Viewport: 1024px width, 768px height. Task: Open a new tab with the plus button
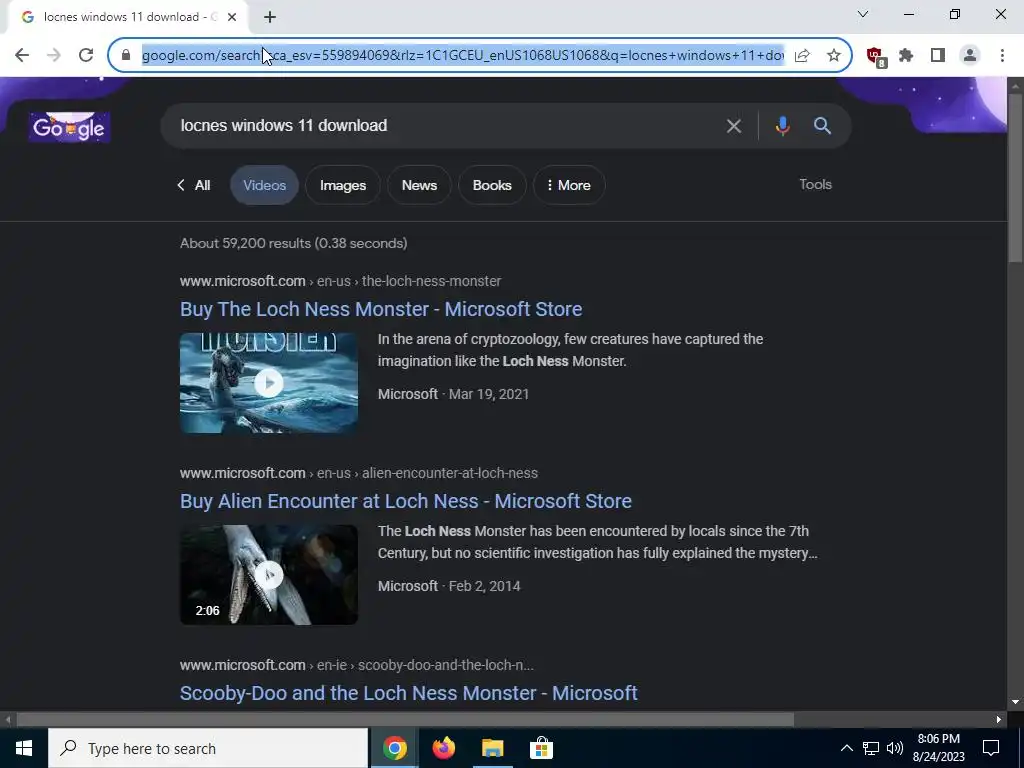coord(270,17)
